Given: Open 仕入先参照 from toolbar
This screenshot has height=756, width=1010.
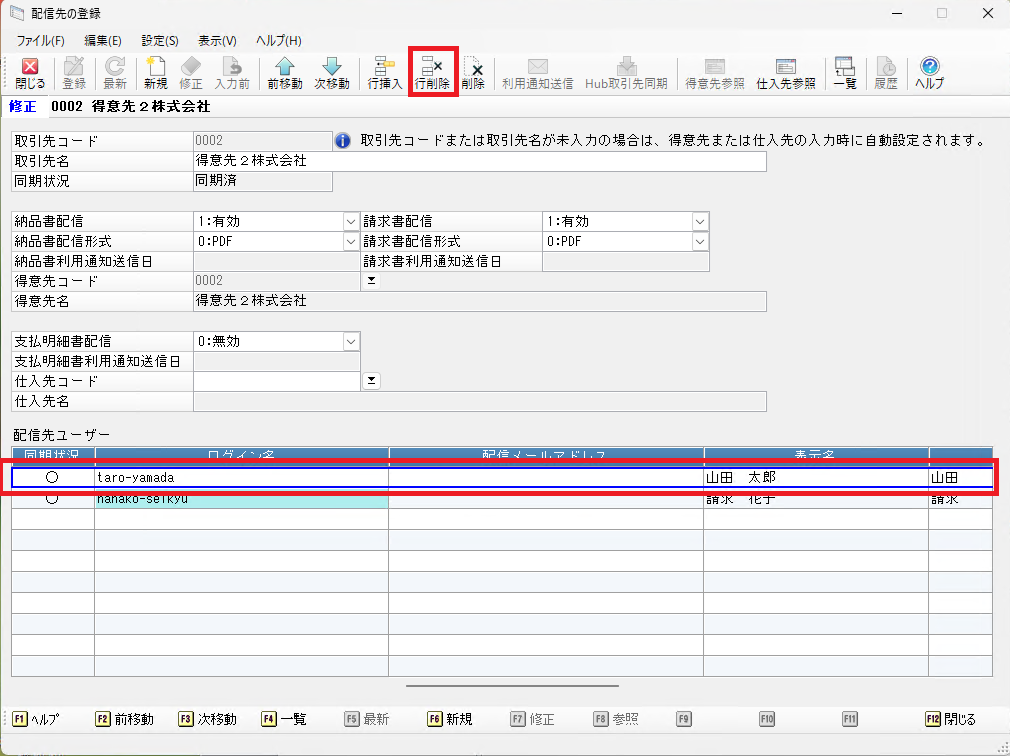Looking at the screenshot, I should (x=785, y=73).
